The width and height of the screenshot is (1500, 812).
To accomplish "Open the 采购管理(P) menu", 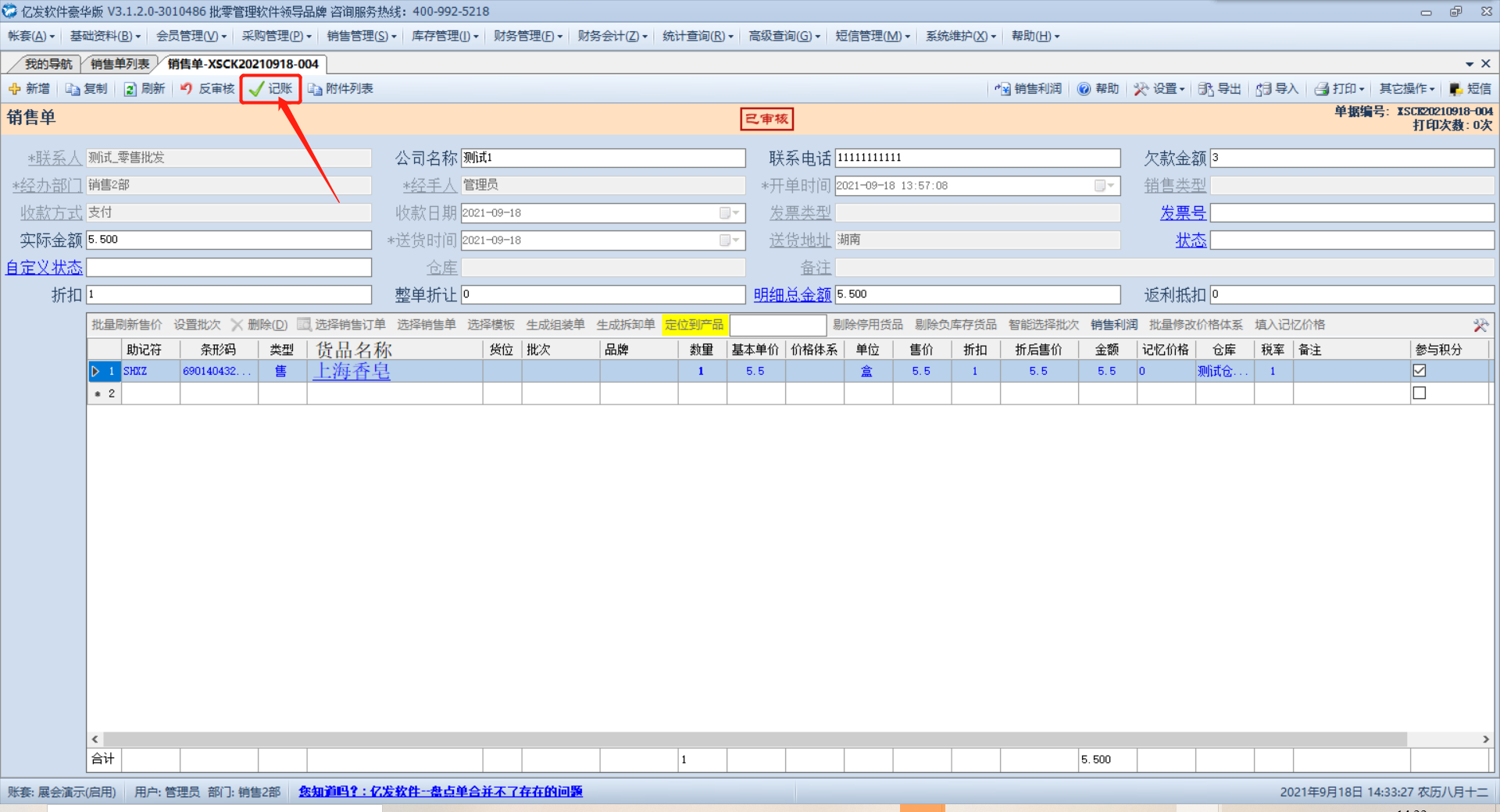I will tap(277, 36).
